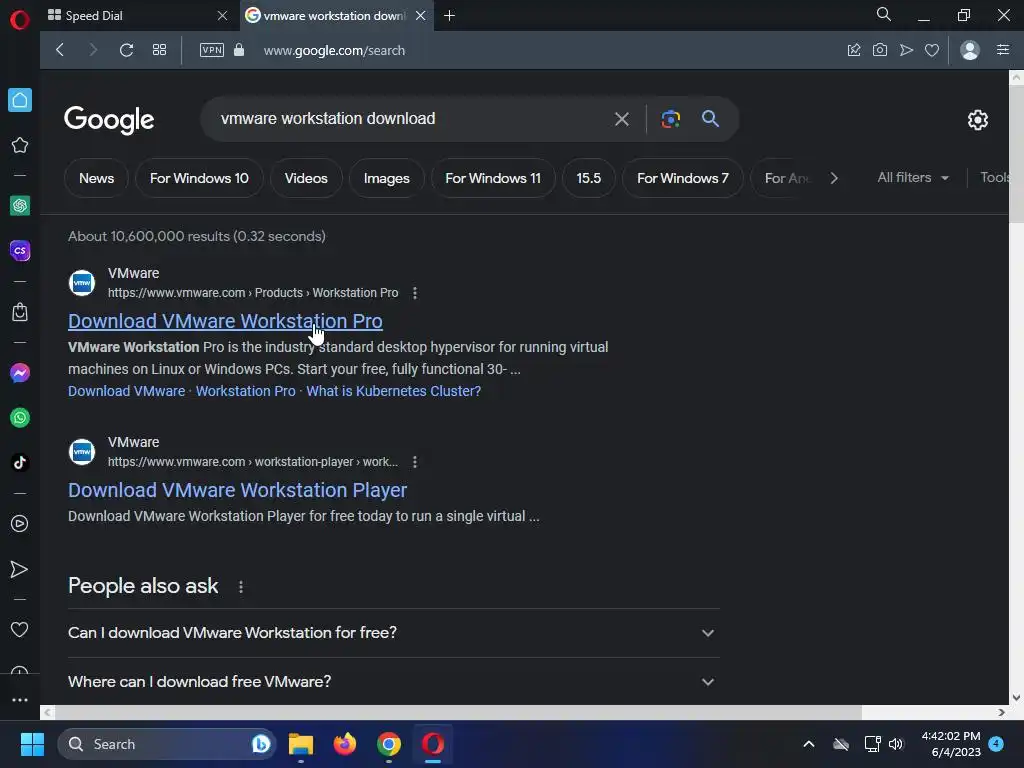Open TikTok in the sidebar

pyautogui.click(x=20, y=462)
